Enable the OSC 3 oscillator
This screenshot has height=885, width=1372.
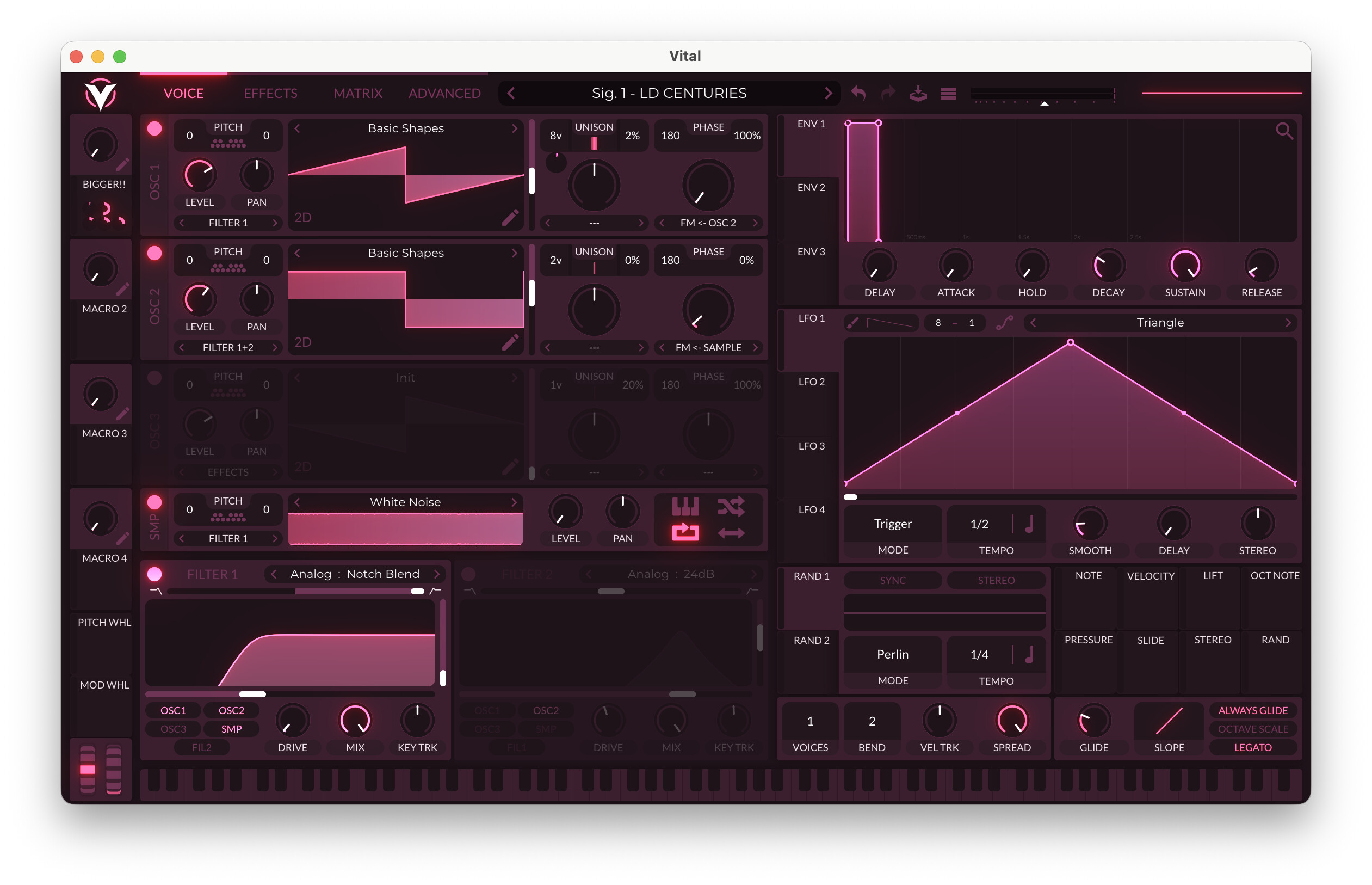pyautogui.click(x=154, y=378)
